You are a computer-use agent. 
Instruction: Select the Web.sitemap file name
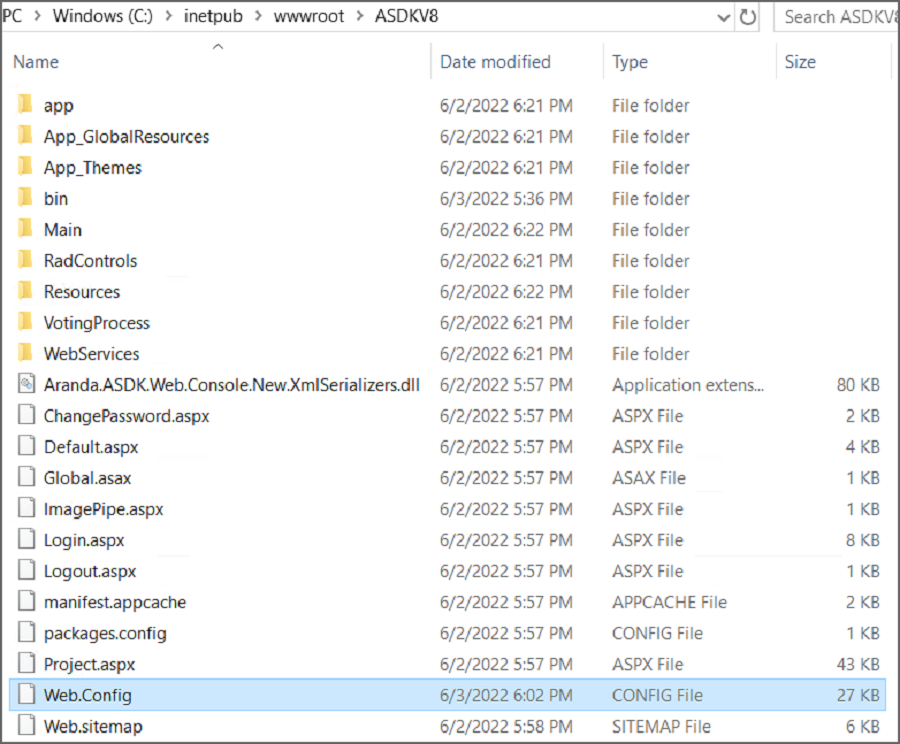point(94,726)
